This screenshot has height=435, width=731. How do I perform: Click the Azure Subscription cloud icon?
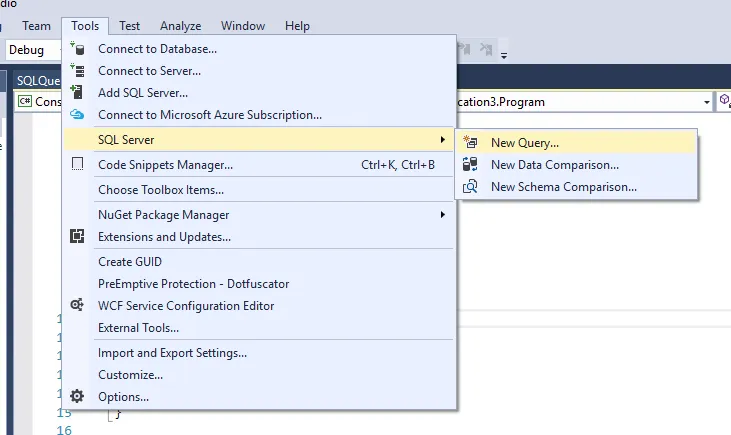(x=78, y=115)
